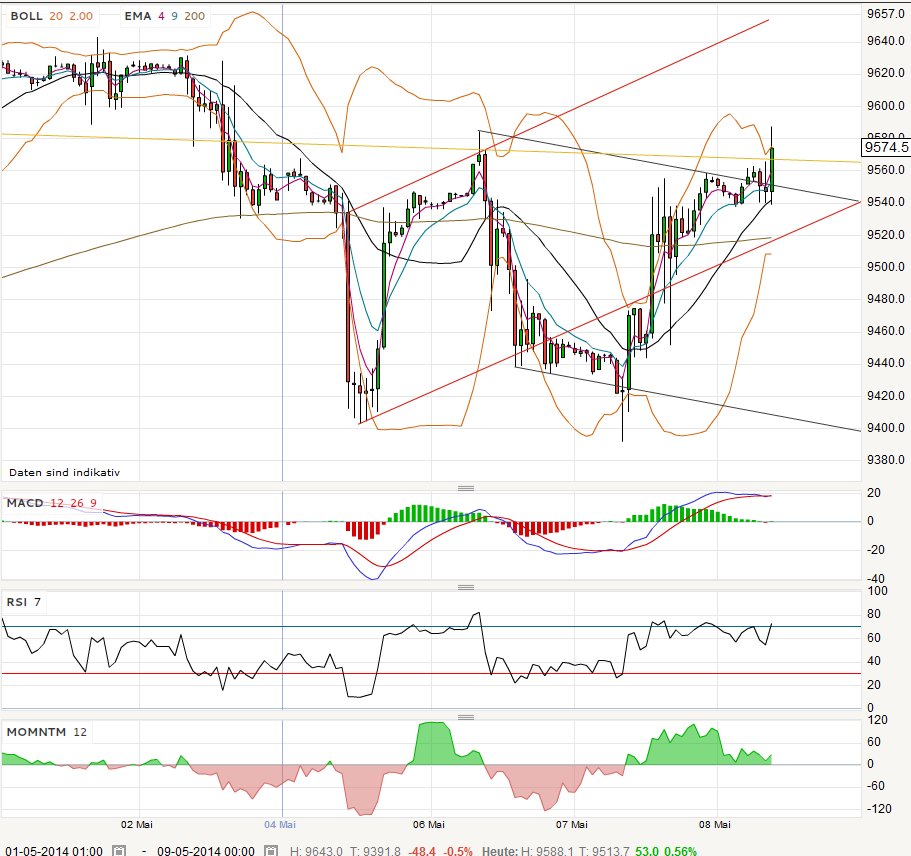Click the 9380.0 price axis label
This screenshot has height=856, width=911.
click(x=885, y=460)
